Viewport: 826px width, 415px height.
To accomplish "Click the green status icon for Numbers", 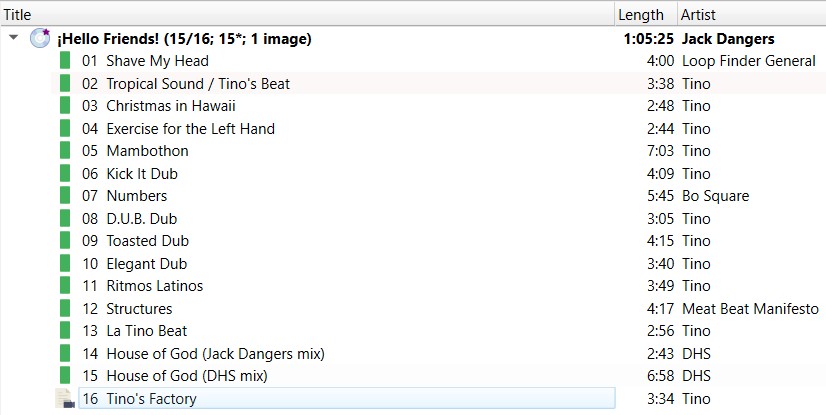I will click(65, 196).
